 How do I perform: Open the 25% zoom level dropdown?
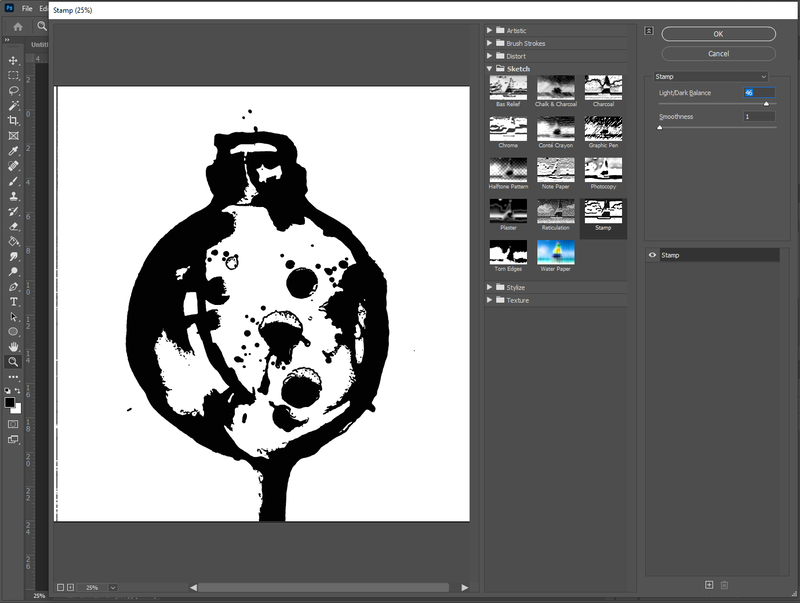[x=112, y=587]
